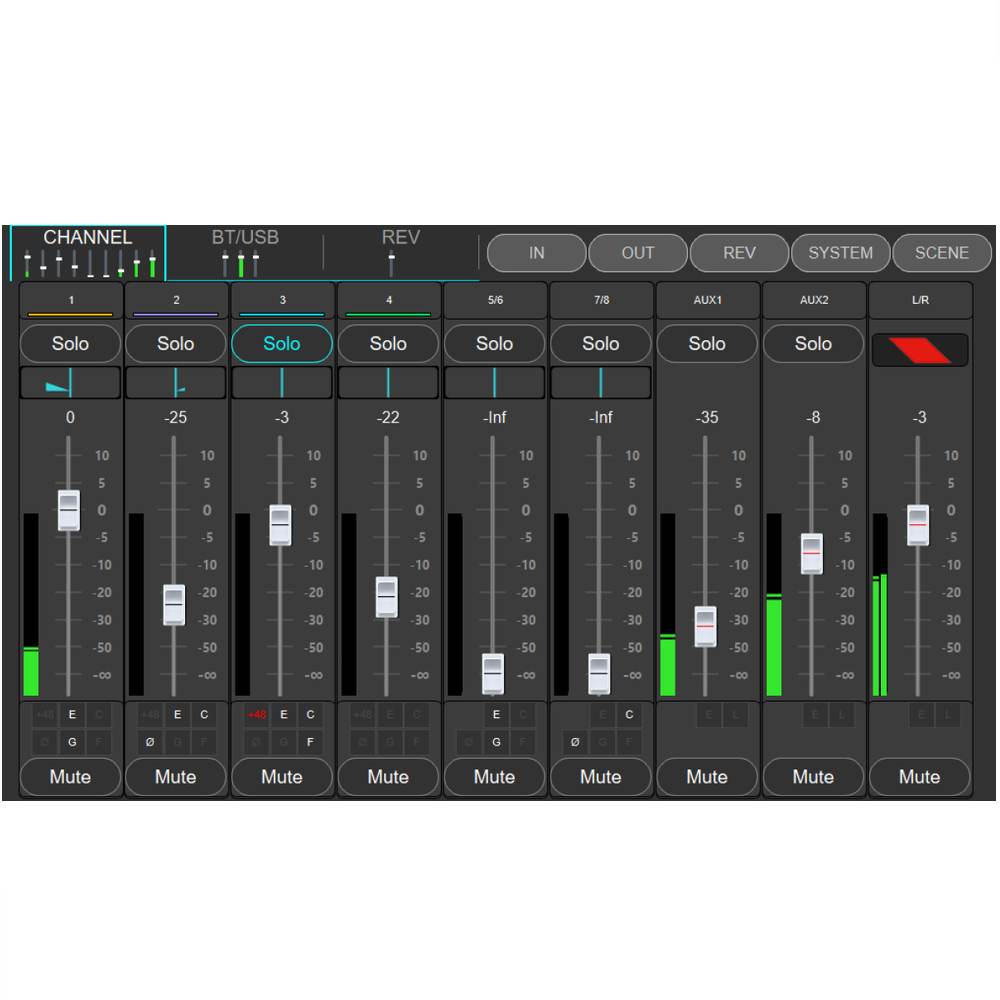Disable Solo on channel 3
This screenshot has height=1000, width=1000.
[282, 343]
